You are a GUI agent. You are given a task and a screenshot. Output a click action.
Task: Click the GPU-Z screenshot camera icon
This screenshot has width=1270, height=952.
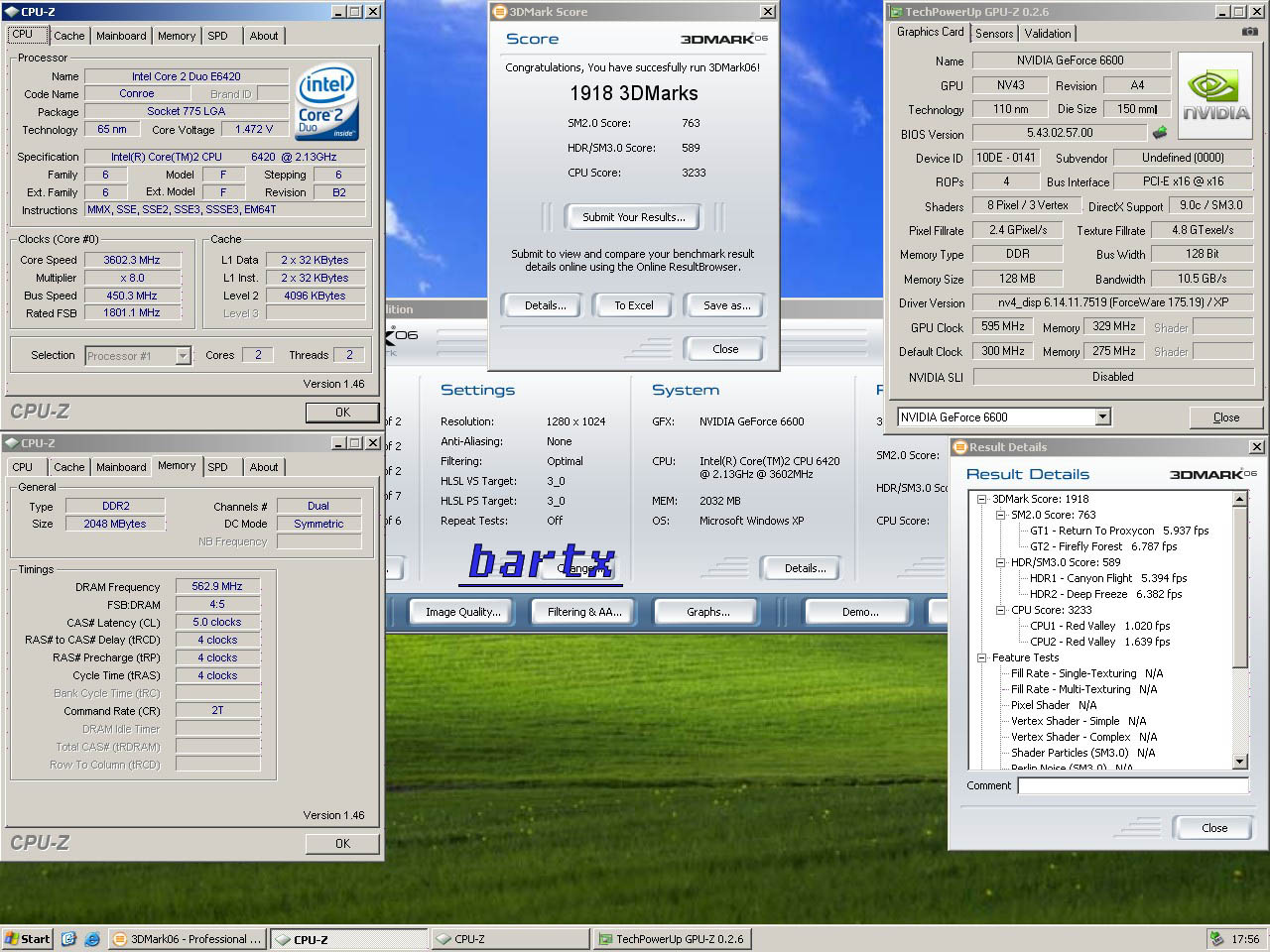[1249, 32]
